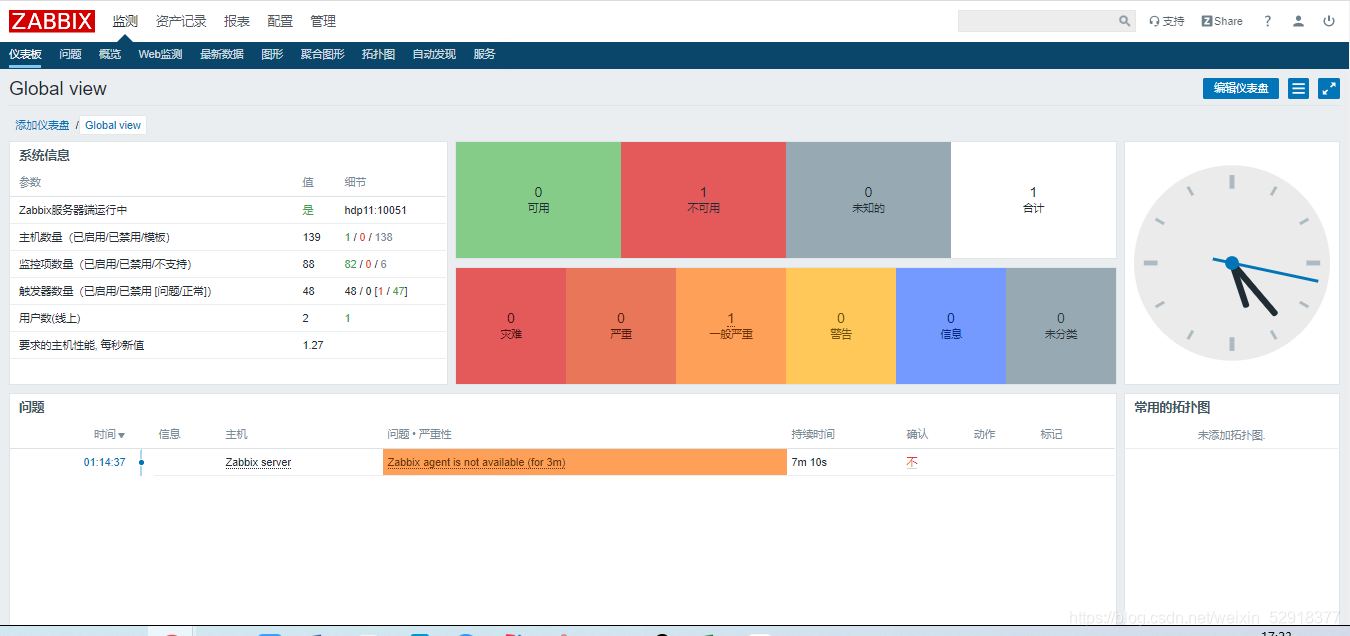Click the blue 信息 severity tile
Viewport: 1350px width, 636px height.
coord(951,326)
